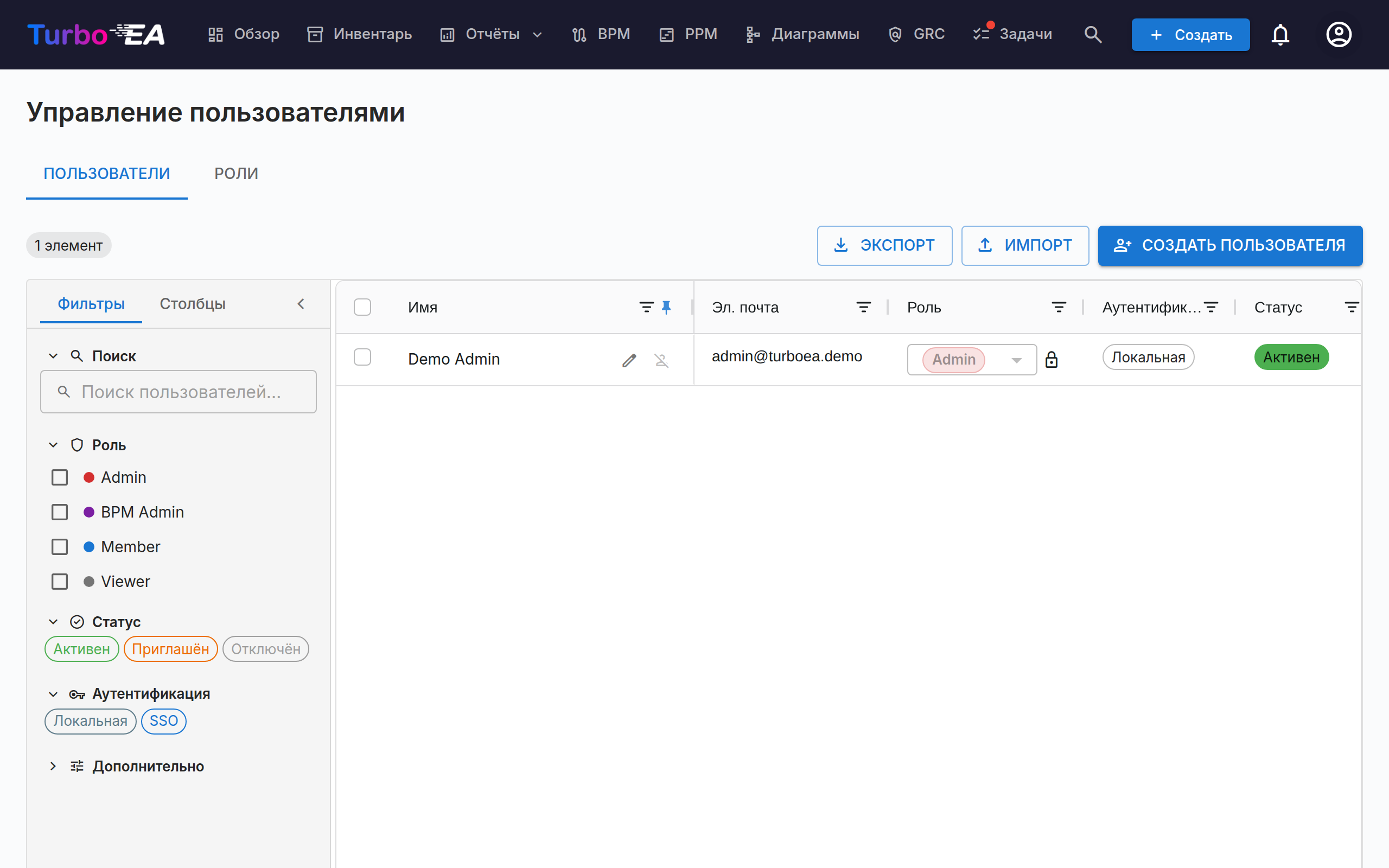Viewport: 1389px width, 868px height.
Task: Collapse the Статус filter section
Action: 53,622
